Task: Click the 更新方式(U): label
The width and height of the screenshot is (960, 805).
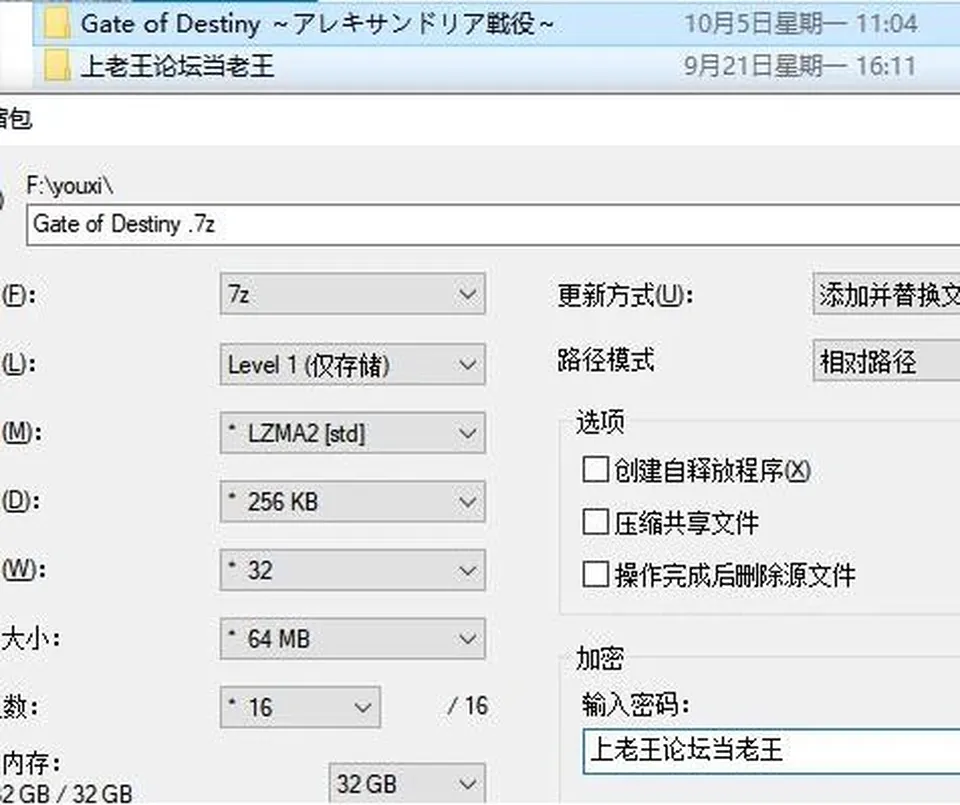Action: [625, 296]
